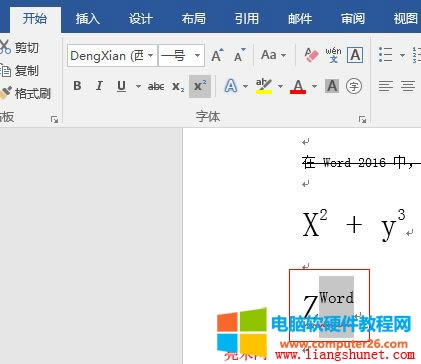Open the Font dialog launcher
Image resolution: width=421 pixels, height=364 pixels.
click(362, 119)
